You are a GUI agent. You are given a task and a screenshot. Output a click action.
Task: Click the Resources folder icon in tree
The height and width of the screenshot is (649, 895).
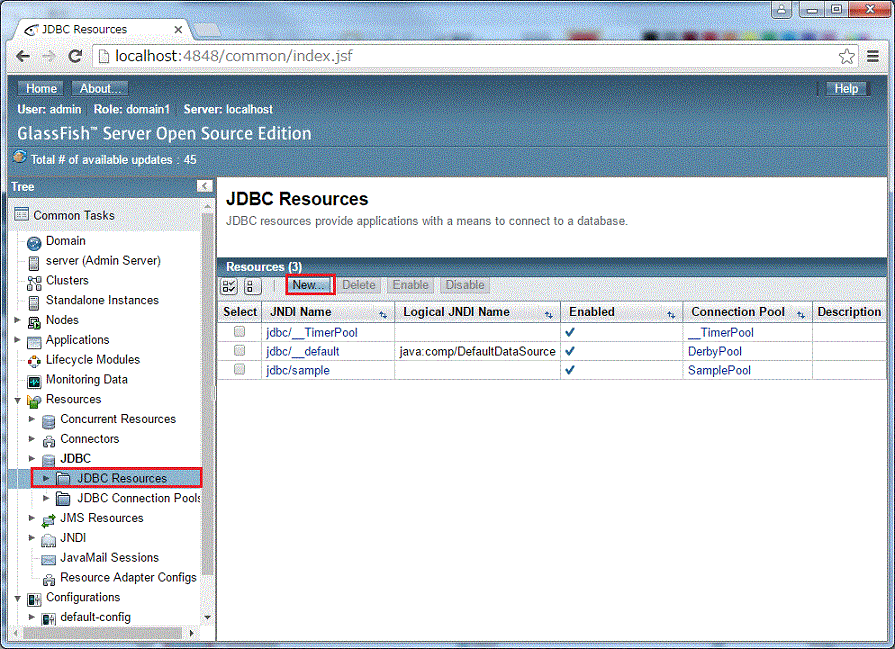[x=34, y=401]
